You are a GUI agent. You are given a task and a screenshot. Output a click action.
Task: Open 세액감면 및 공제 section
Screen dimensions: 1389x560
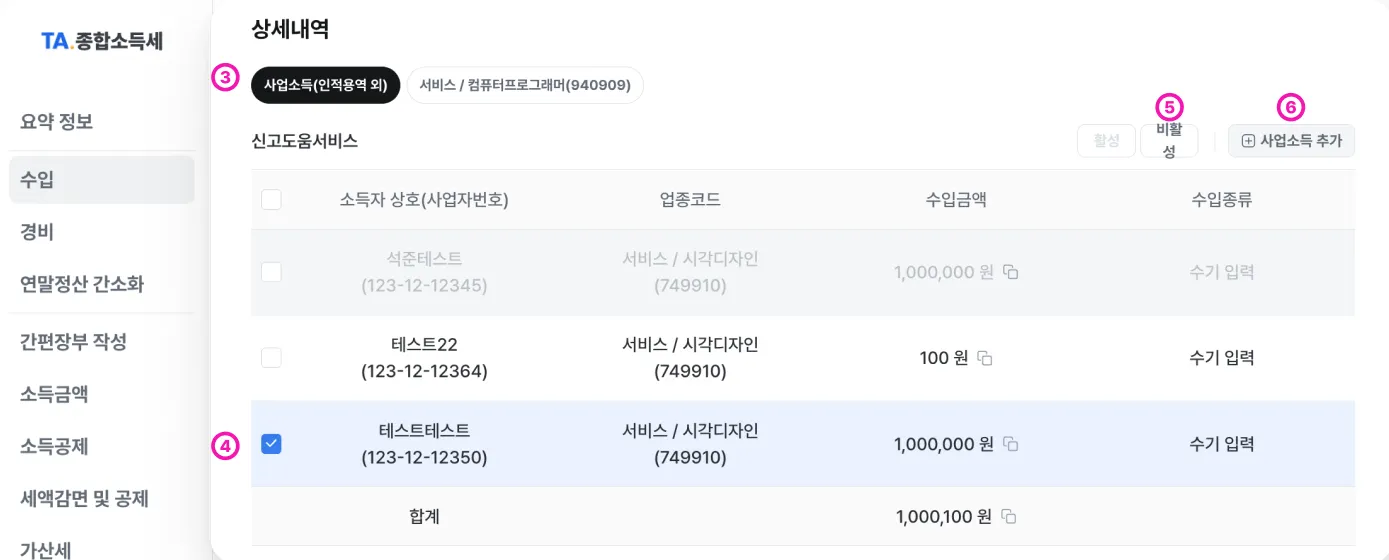[85, 498]
